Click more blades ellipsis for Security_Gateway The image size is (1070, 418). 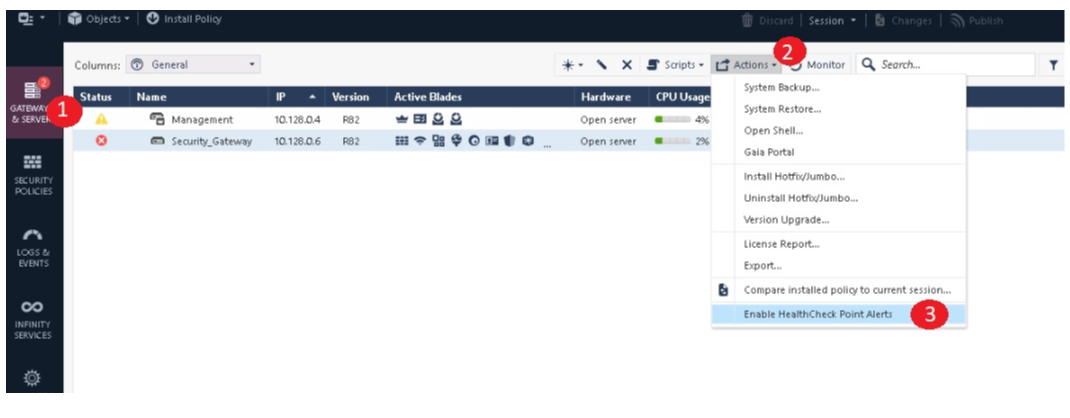[547, 143]
